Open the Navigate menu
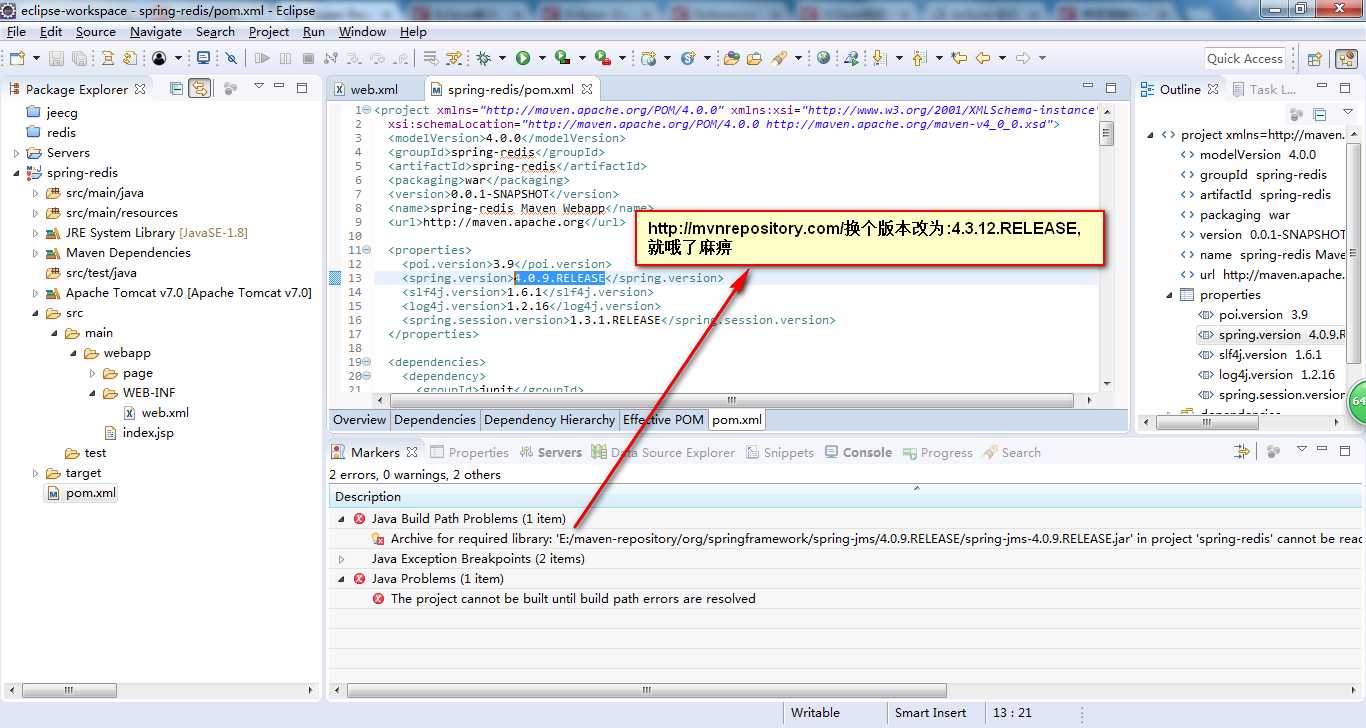1366x728 pixels. point(156,32)
